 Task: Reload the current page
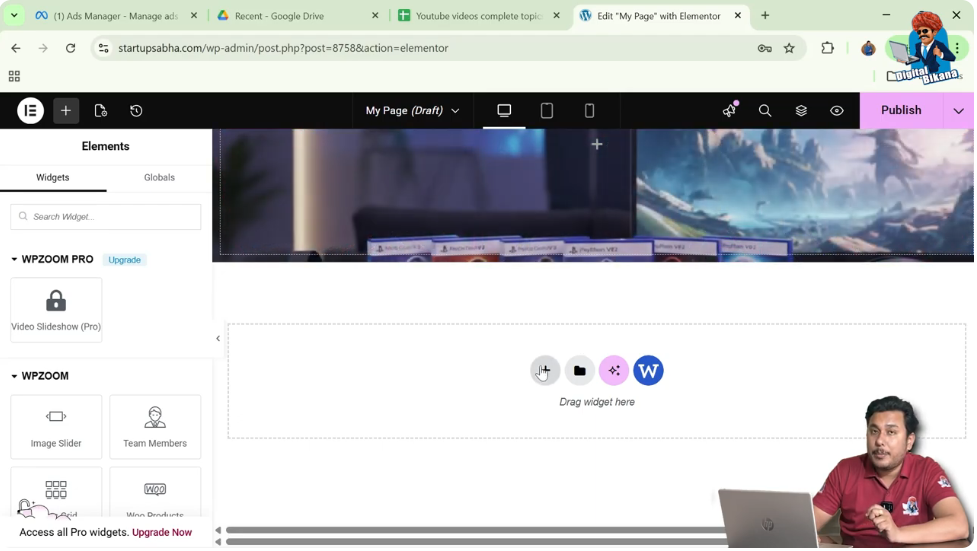click(x=70, y=48)
